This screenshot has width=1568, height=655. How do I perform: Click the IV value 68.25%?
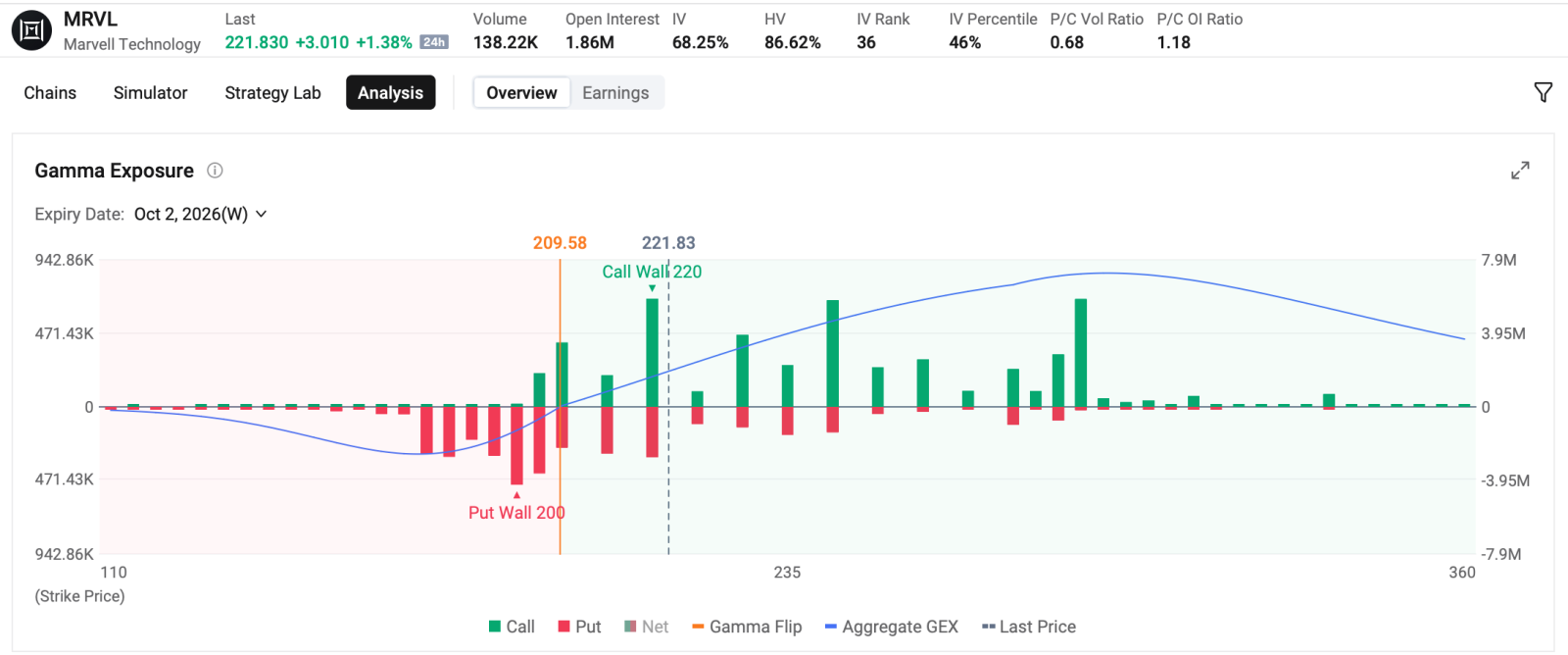pyautogui.click(x=701, y=42)
